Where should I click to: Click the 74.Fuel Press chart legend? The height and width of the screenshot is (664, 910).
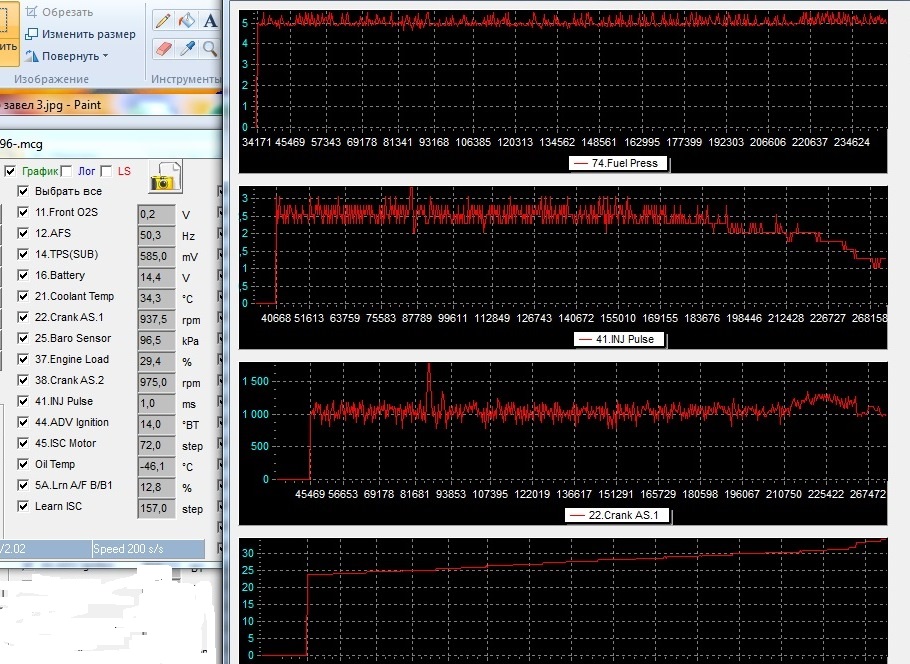[x=619, y=164]
